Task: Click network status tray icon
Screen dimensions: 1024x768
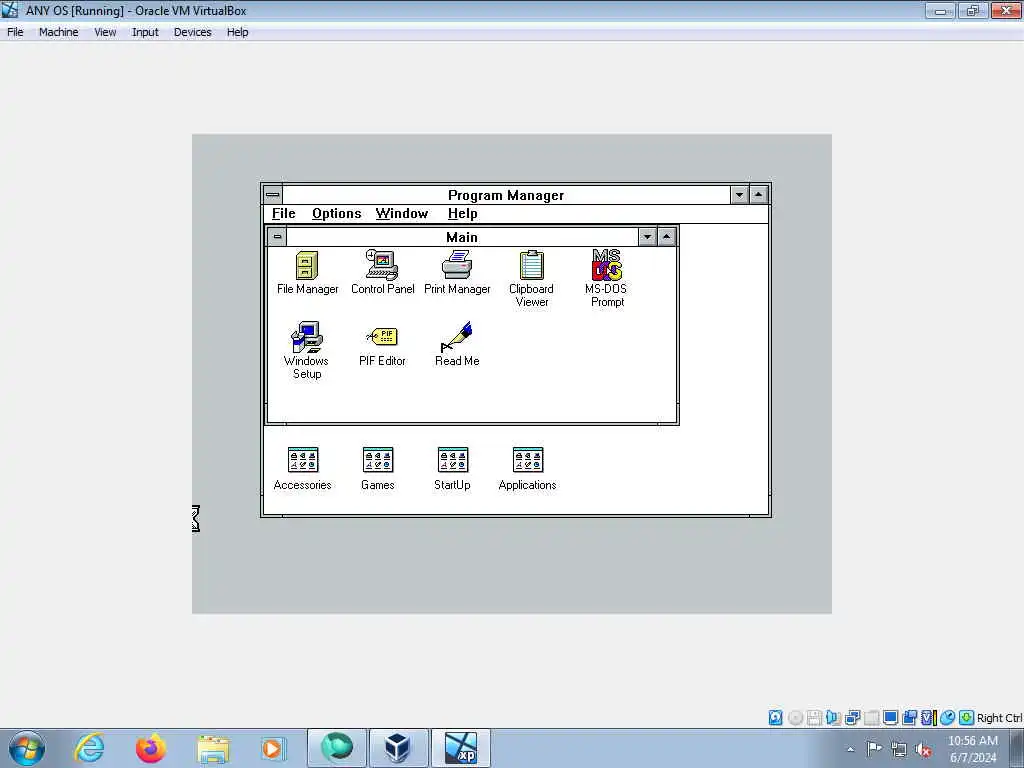Action: (x=899, y=749)
